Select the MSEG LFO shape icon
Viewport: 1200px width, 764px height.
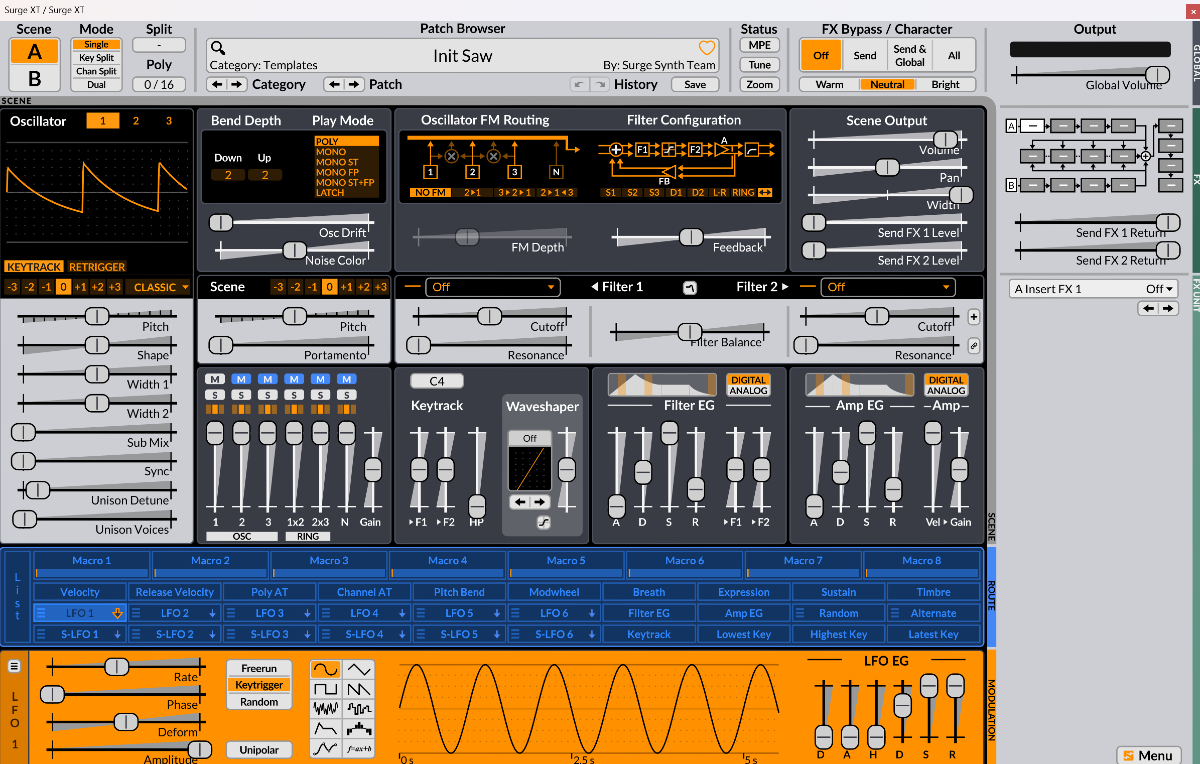[x=326, y=748]
